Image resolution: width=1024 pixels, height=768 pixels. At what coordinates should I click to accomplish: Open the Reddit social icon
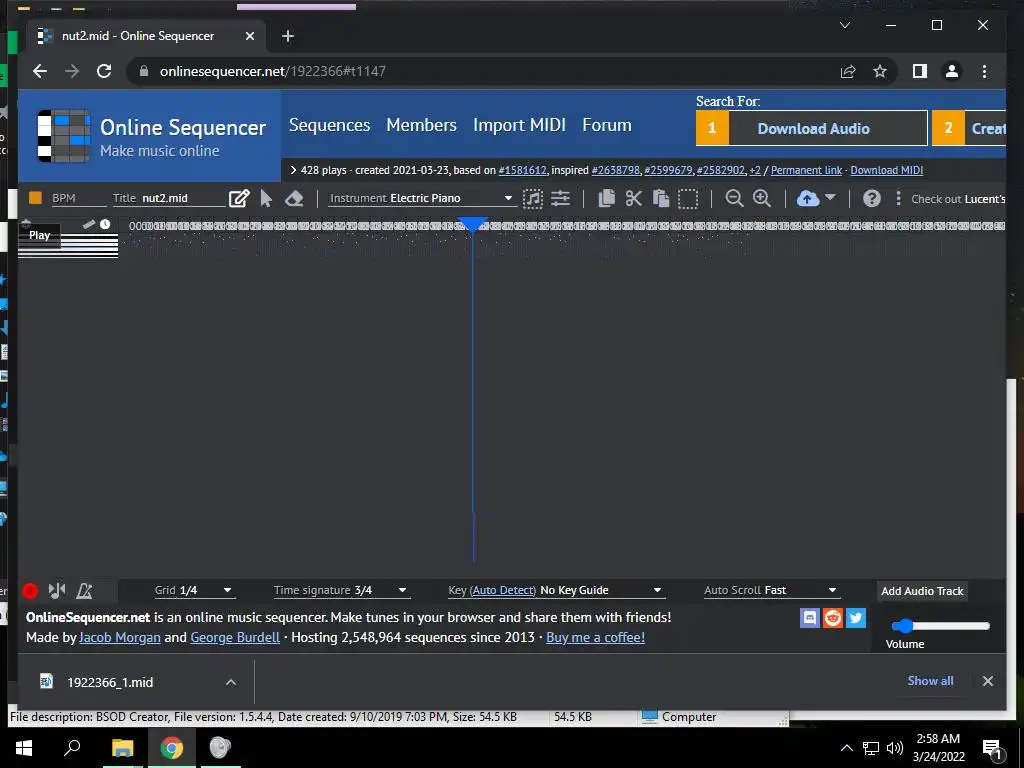point(833,618)
